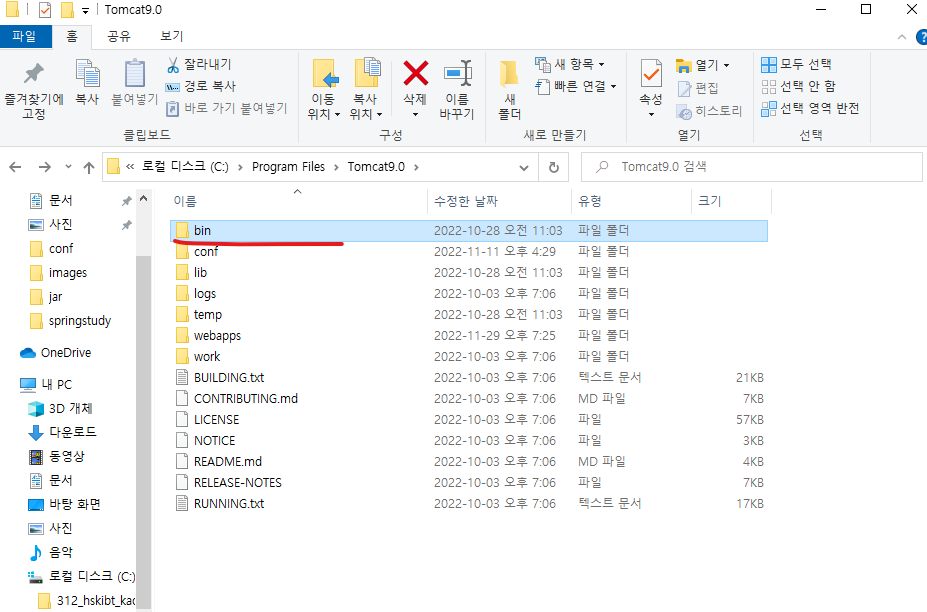This screenshot has width=927, height=612.
Task: Select the RELEASE-NOTES file
Action: point(469,483)
